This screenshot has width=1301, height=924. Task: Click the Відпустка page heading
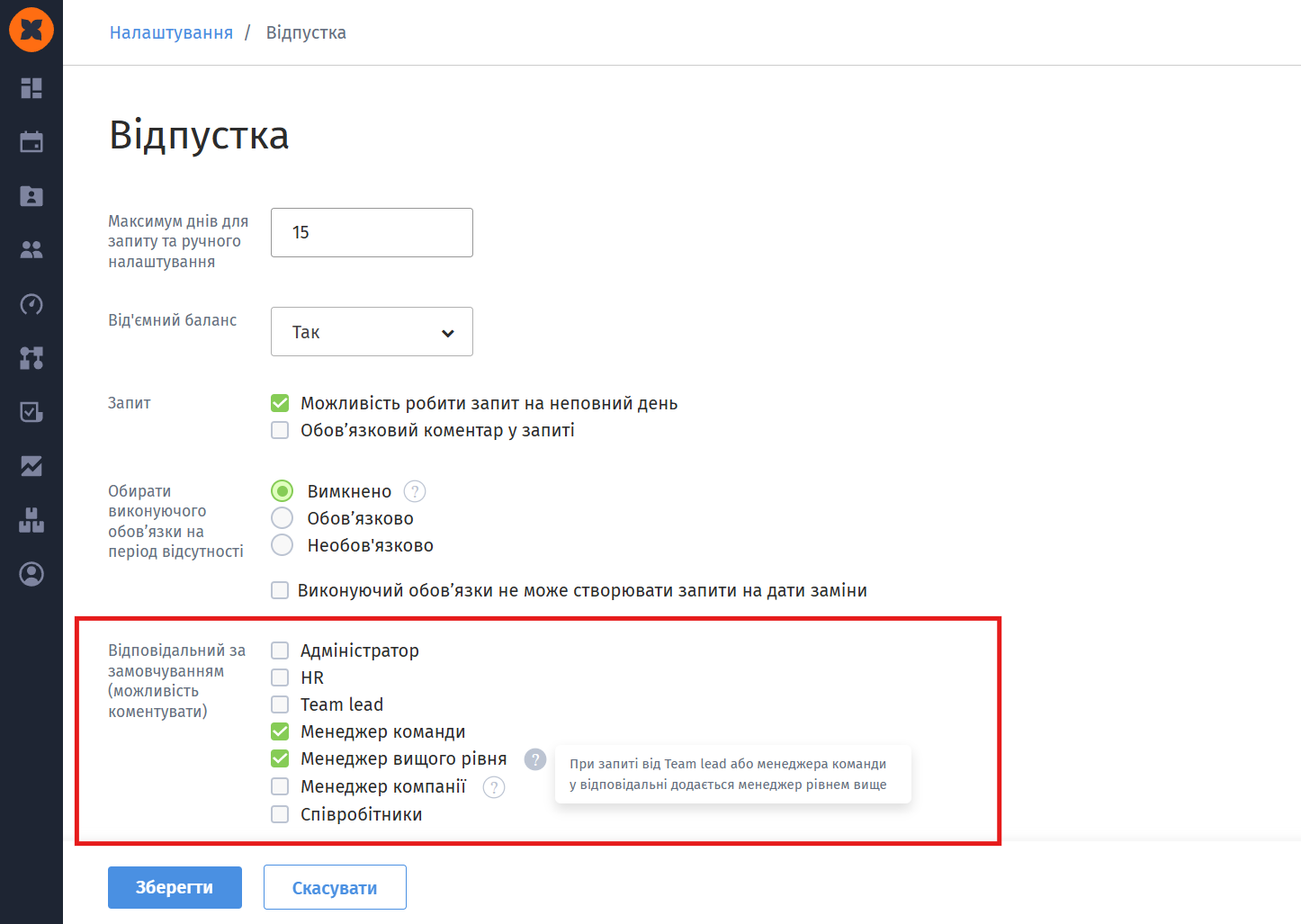coord(199,136)
